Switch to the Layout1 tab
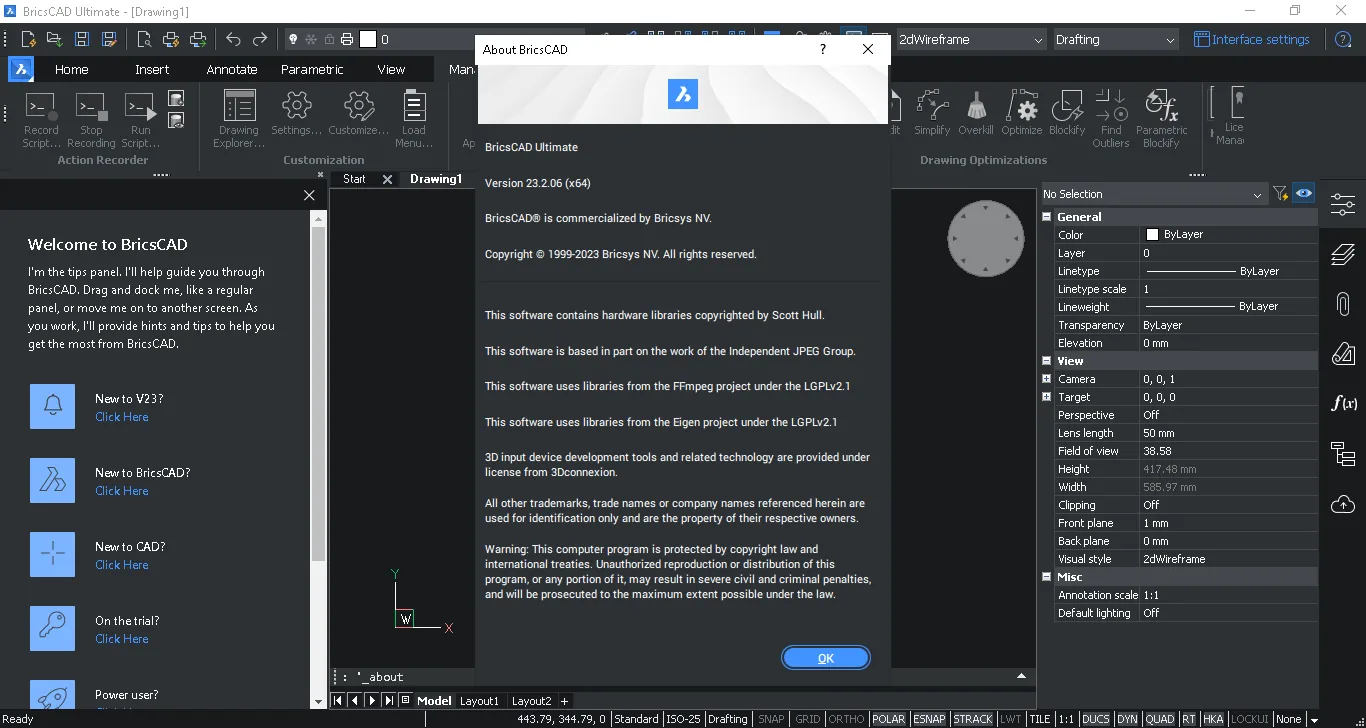The image size is (1366, 728). click(x=479, y=701)
